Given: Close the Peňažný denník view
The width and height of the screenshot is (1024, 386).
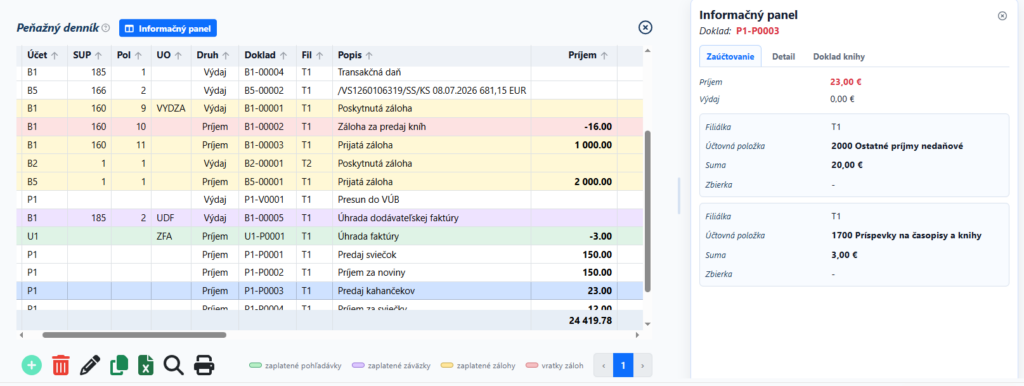Looking at the screenshot, I should tap(645, 27).
